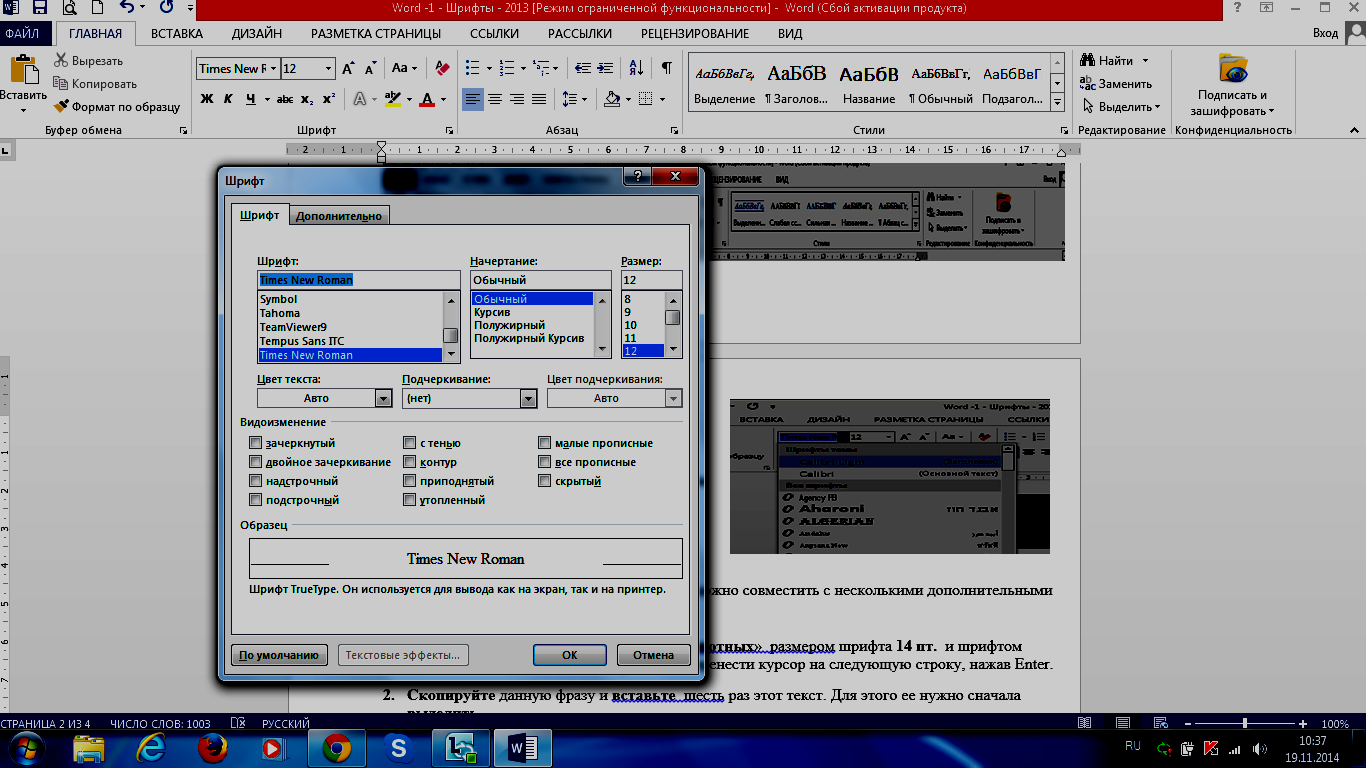
Task: Open Change Case (Аа) dropdown
Action: (x=405, y=68)
